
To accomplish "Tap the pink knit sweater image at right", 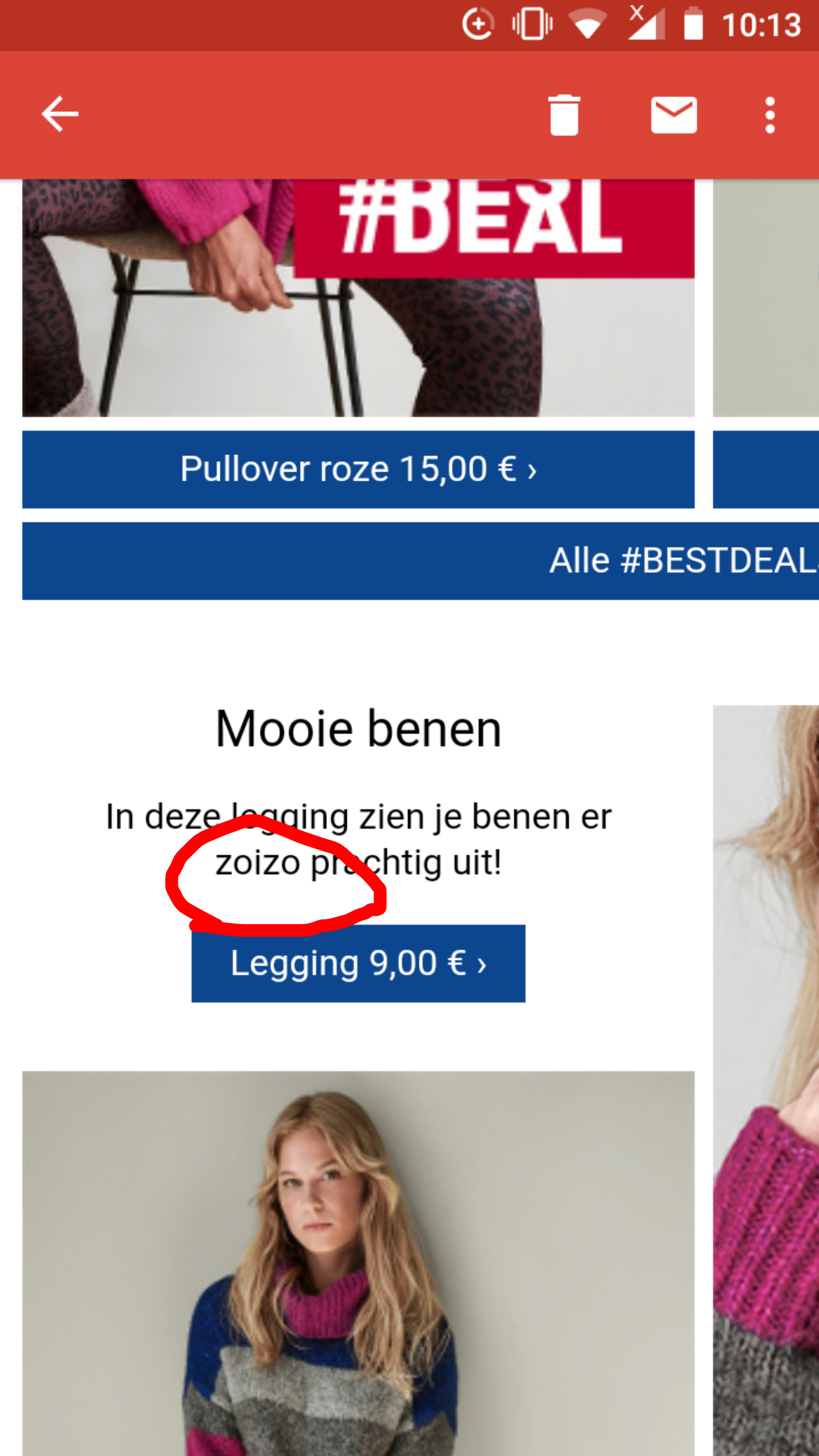I will click(x=766, y=1080).
